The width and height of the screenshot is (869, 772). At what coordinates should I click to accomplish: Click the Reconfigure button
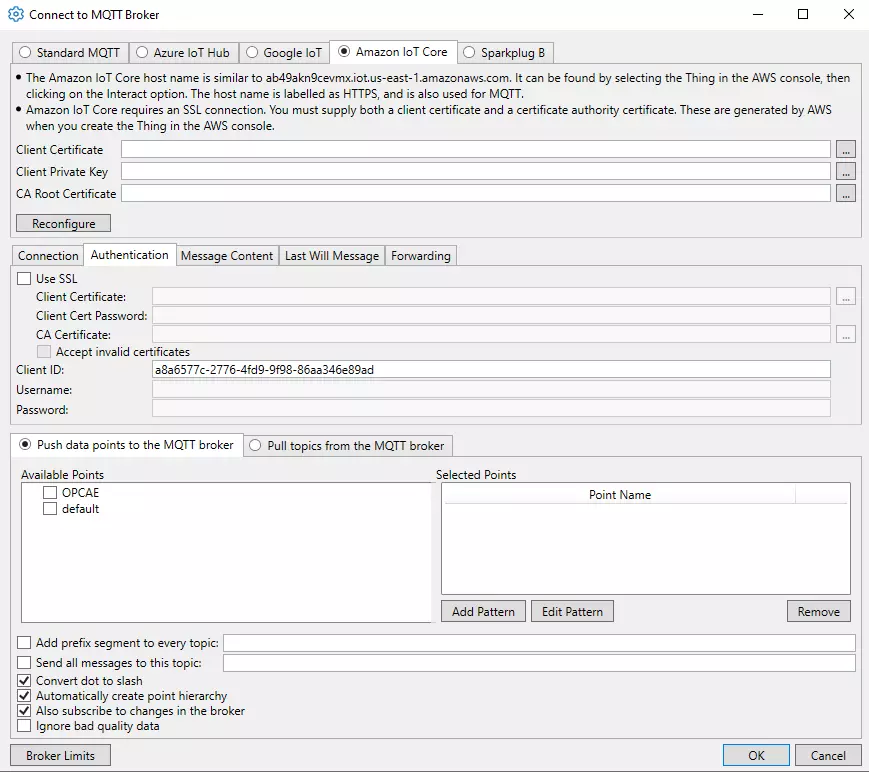click(x=63, y=223)
